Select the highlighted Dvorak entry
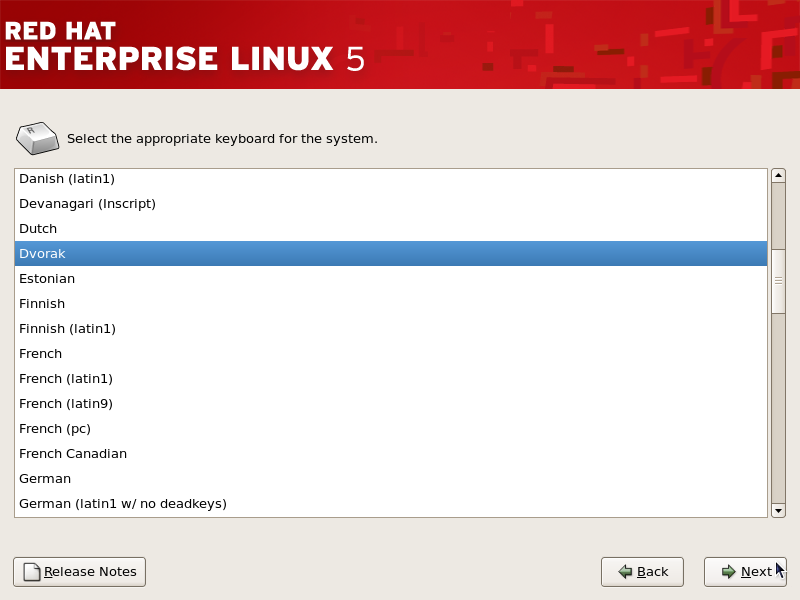The height and width of the screenshot is (600, 800). click(x=391, y=254)
